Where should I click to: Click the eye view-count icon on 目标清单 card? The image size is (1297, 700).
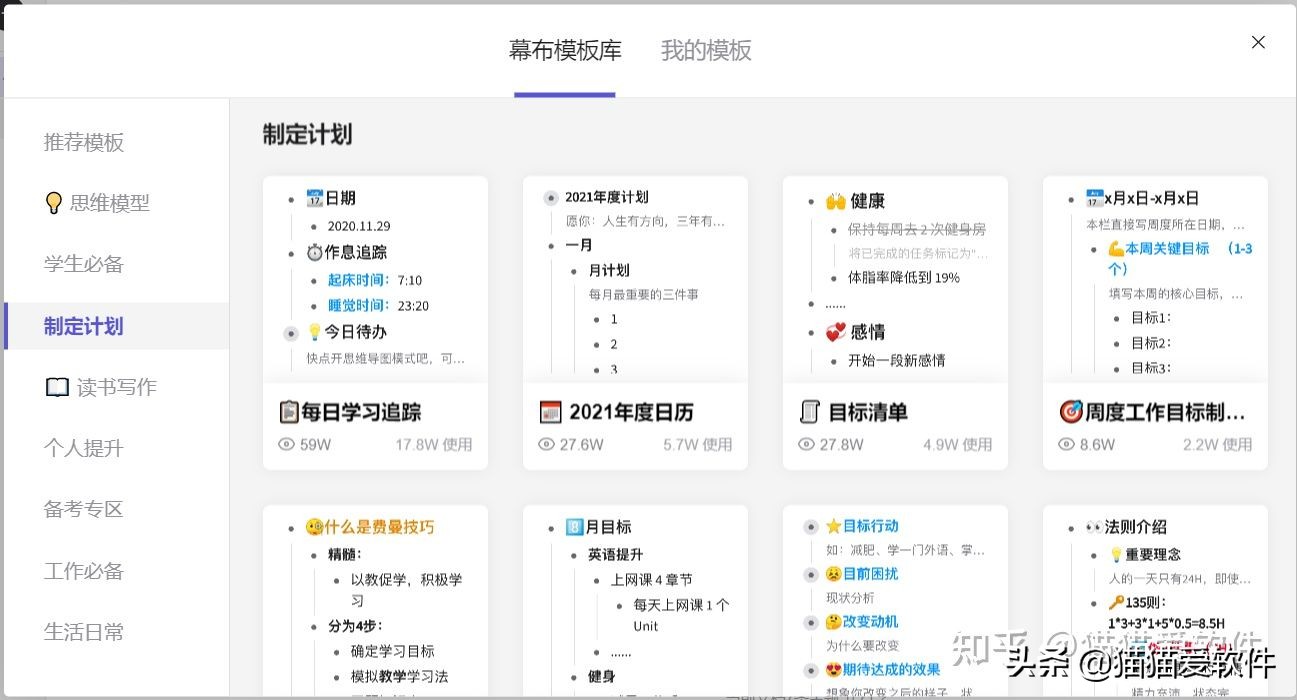(807, 444)
